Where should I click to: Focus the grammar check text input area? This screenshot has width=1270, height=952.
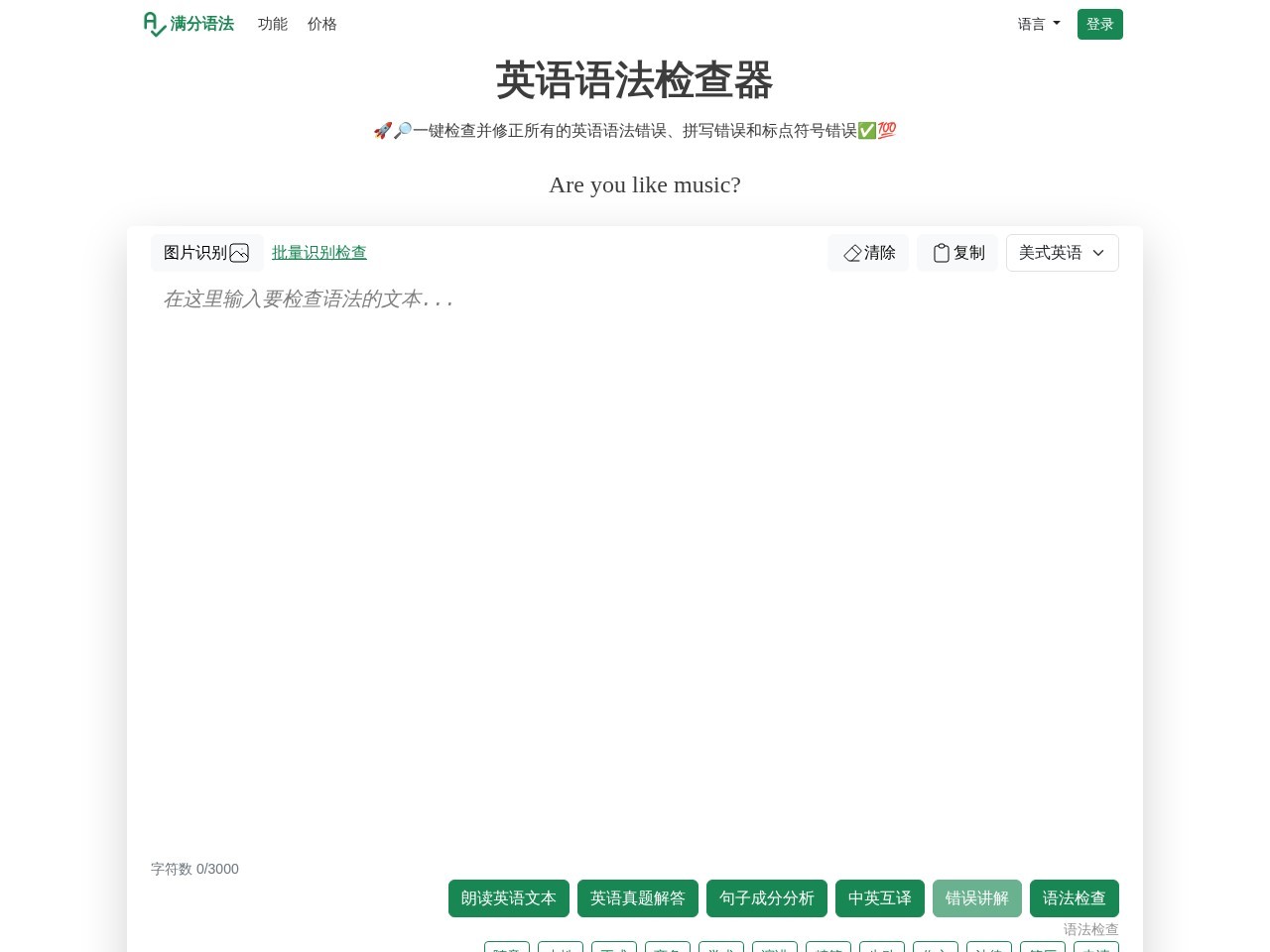coord(635,565)
